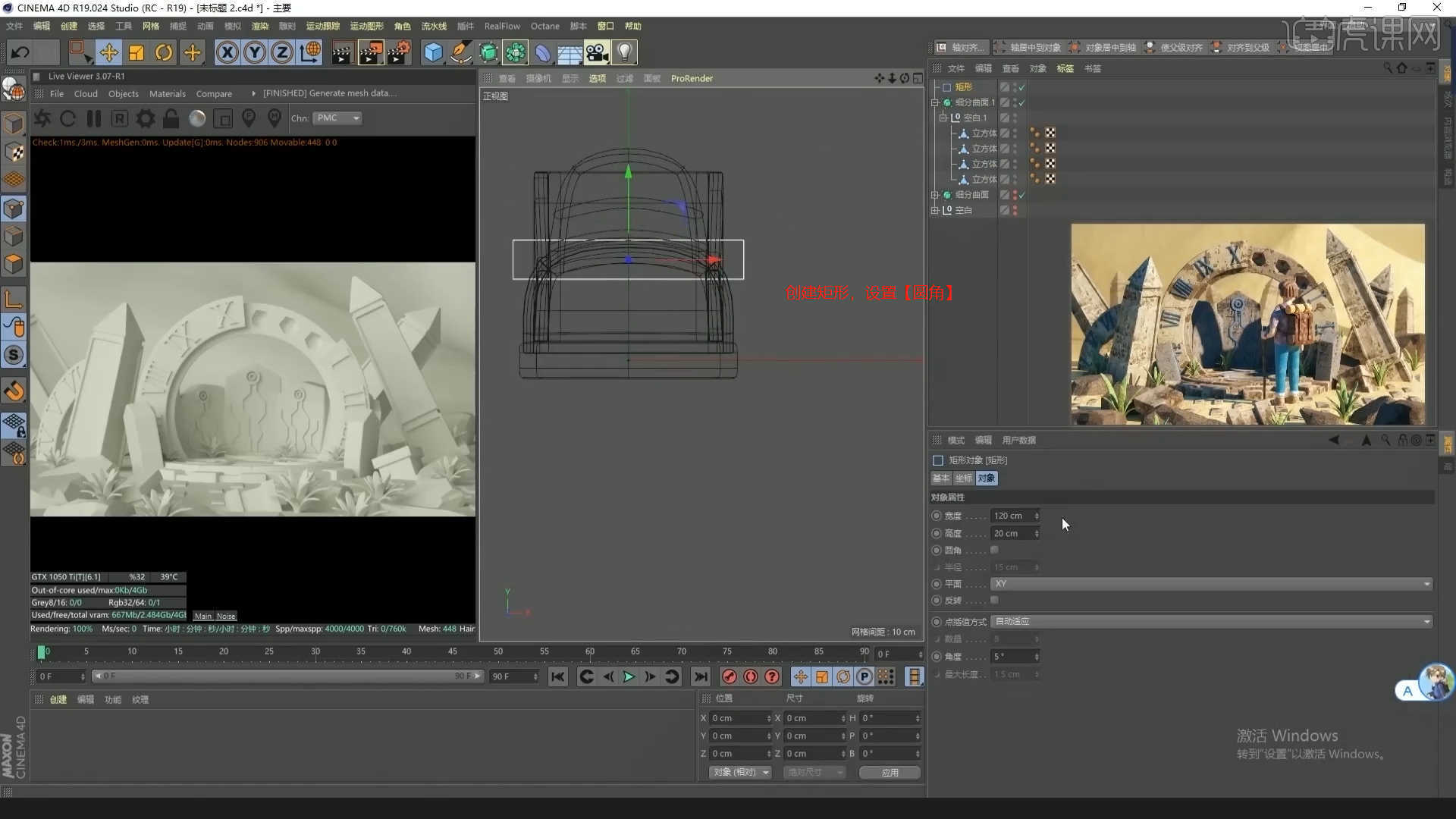Click the Pen spline tool icon
The image size is (1456, 819).
tap(460, 52)
